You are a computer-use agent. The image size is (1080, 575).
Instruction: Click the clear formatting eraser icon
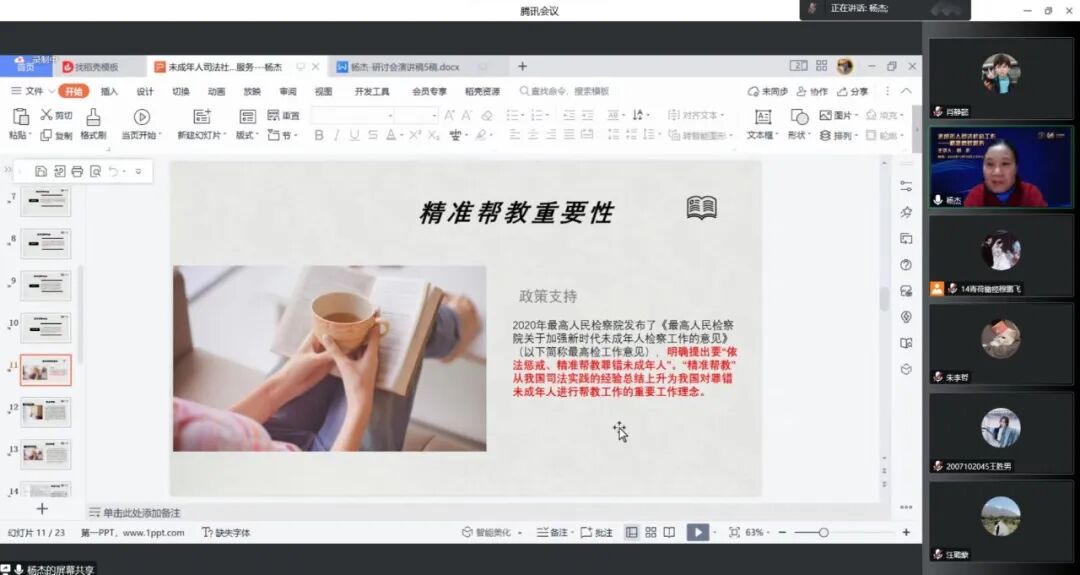pyautogui.click(x=487, y=115)
